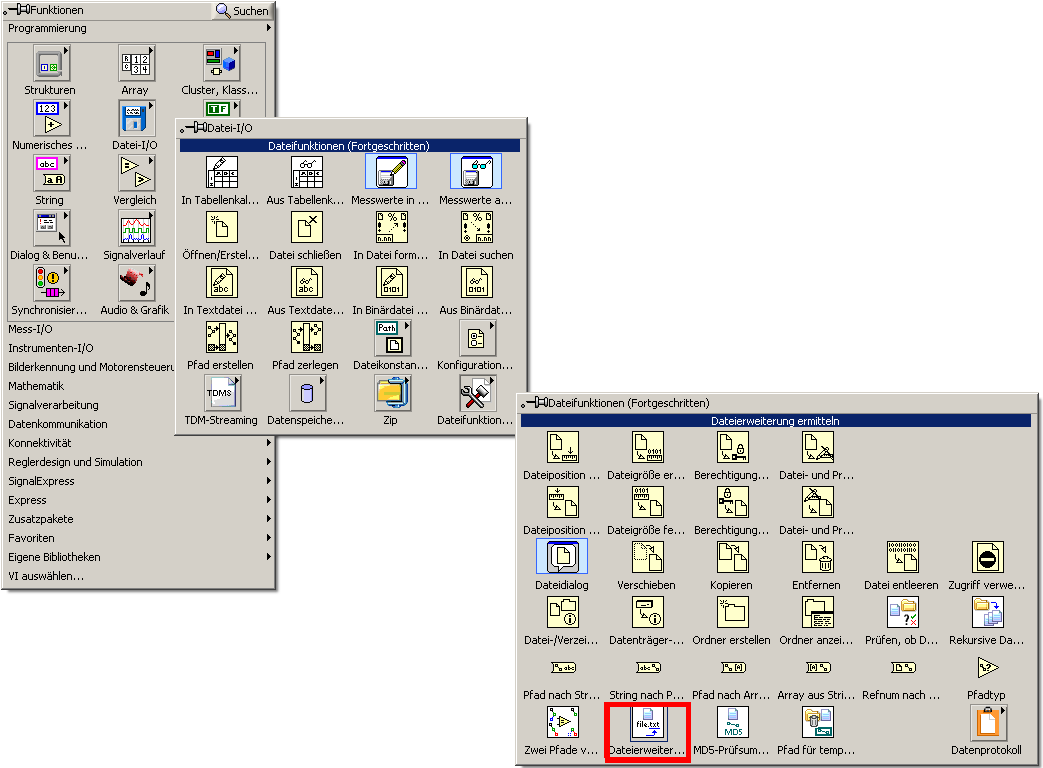
Task: Expand the Express category
Action: 269,499
